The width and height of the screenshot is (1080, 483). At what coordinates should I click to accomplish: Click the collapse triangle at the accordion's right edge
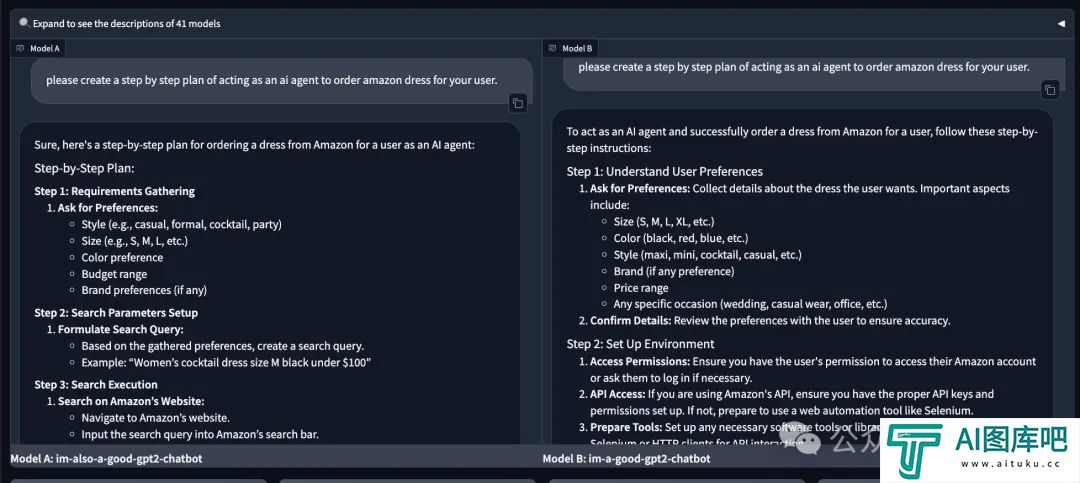tap(1061, 23)
